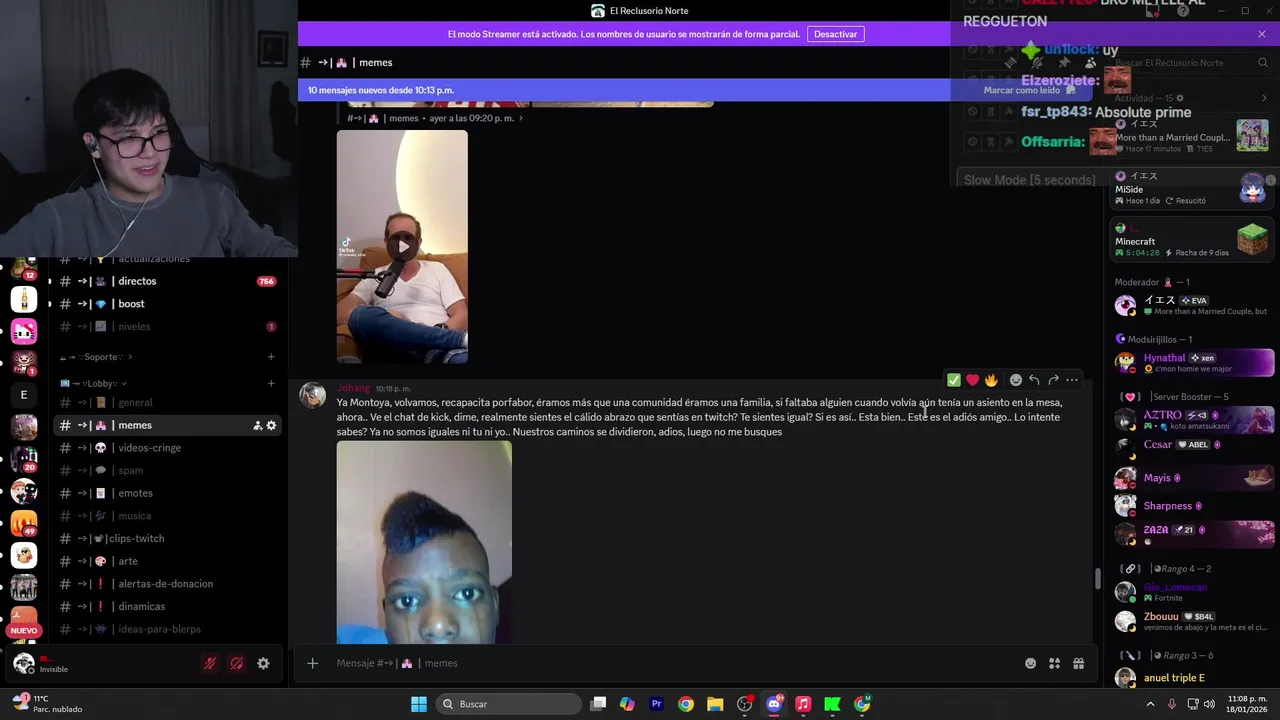The image size is (1280, 720).
Task: Click the NUEVO unread servers pill
Action: pos(24,630)
